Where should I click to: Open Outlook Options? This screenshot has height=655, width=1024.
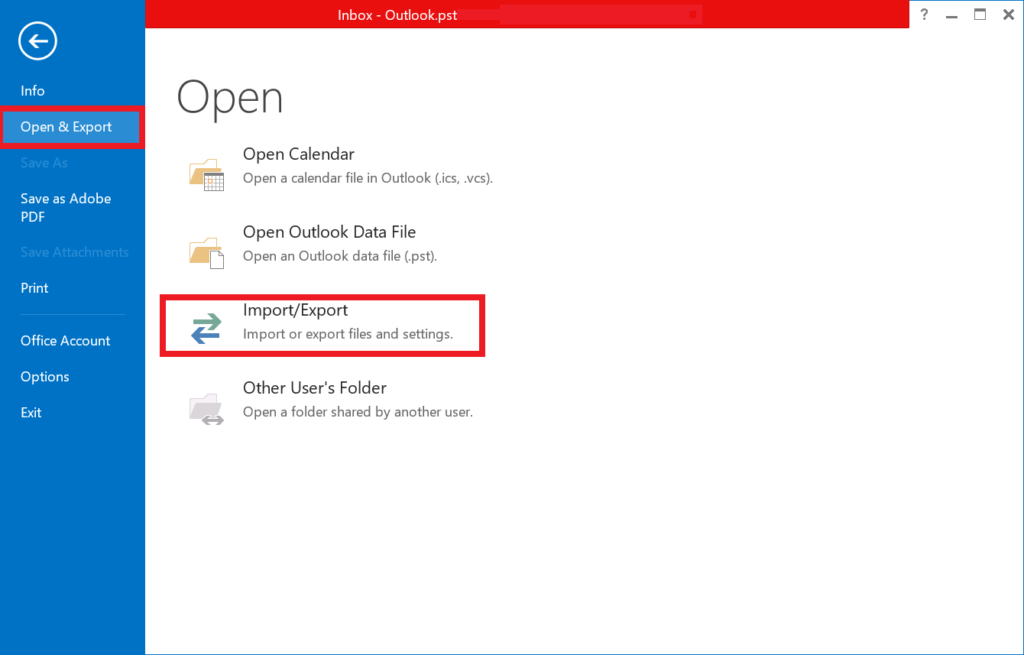click(x=44, y=376)
